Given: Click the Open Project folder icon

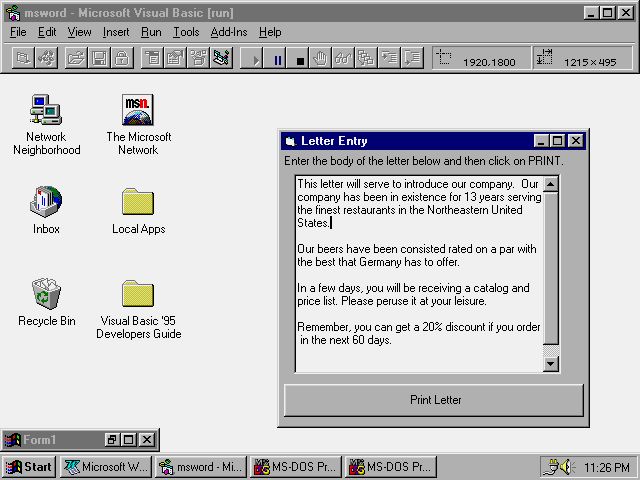Looking at the screenshot, I should (76, 59).
